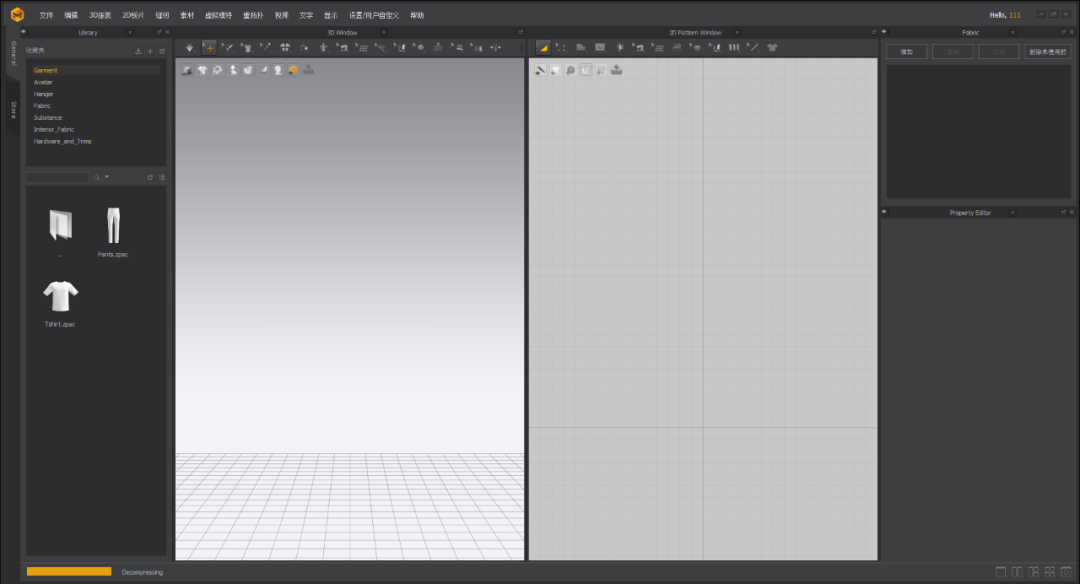Click the T-shirt icon in 2D toolbar
Image resolution: width=1080 pixels, height=584 pixels.
pyautogui.click(x=772, y=47)
